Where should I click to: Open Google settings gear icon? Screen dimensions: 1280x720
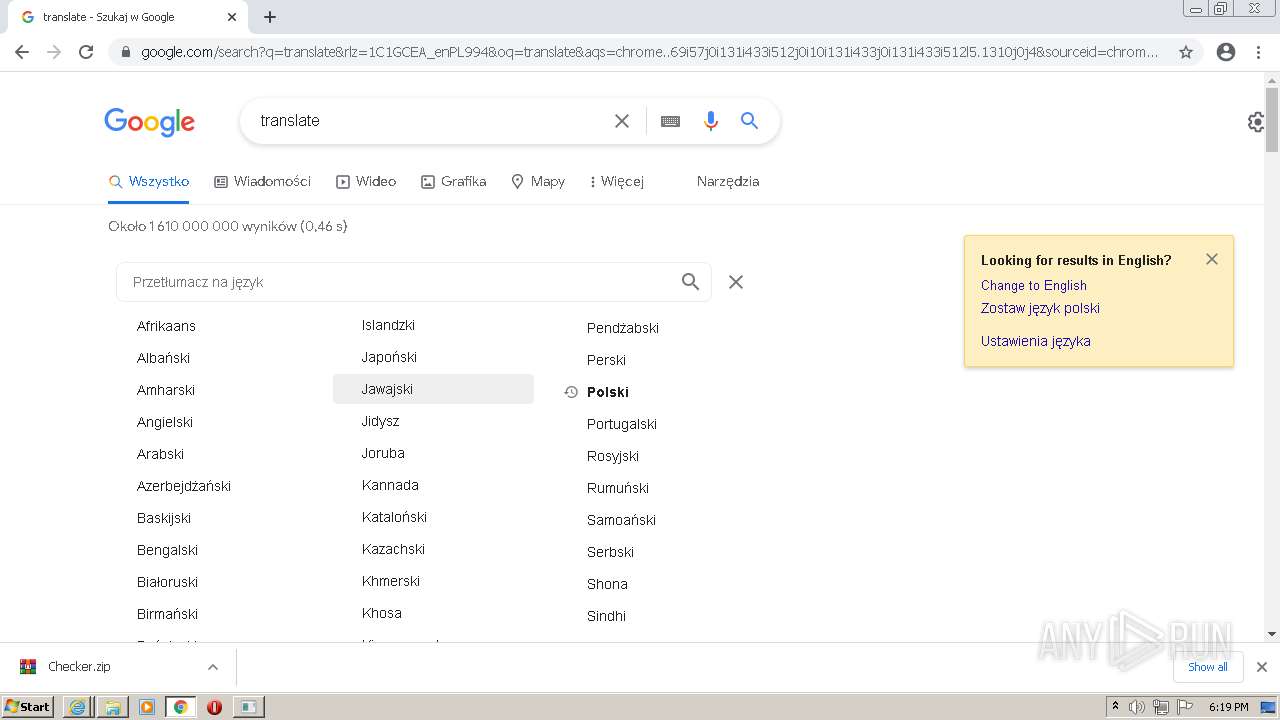click(1256, 122)
